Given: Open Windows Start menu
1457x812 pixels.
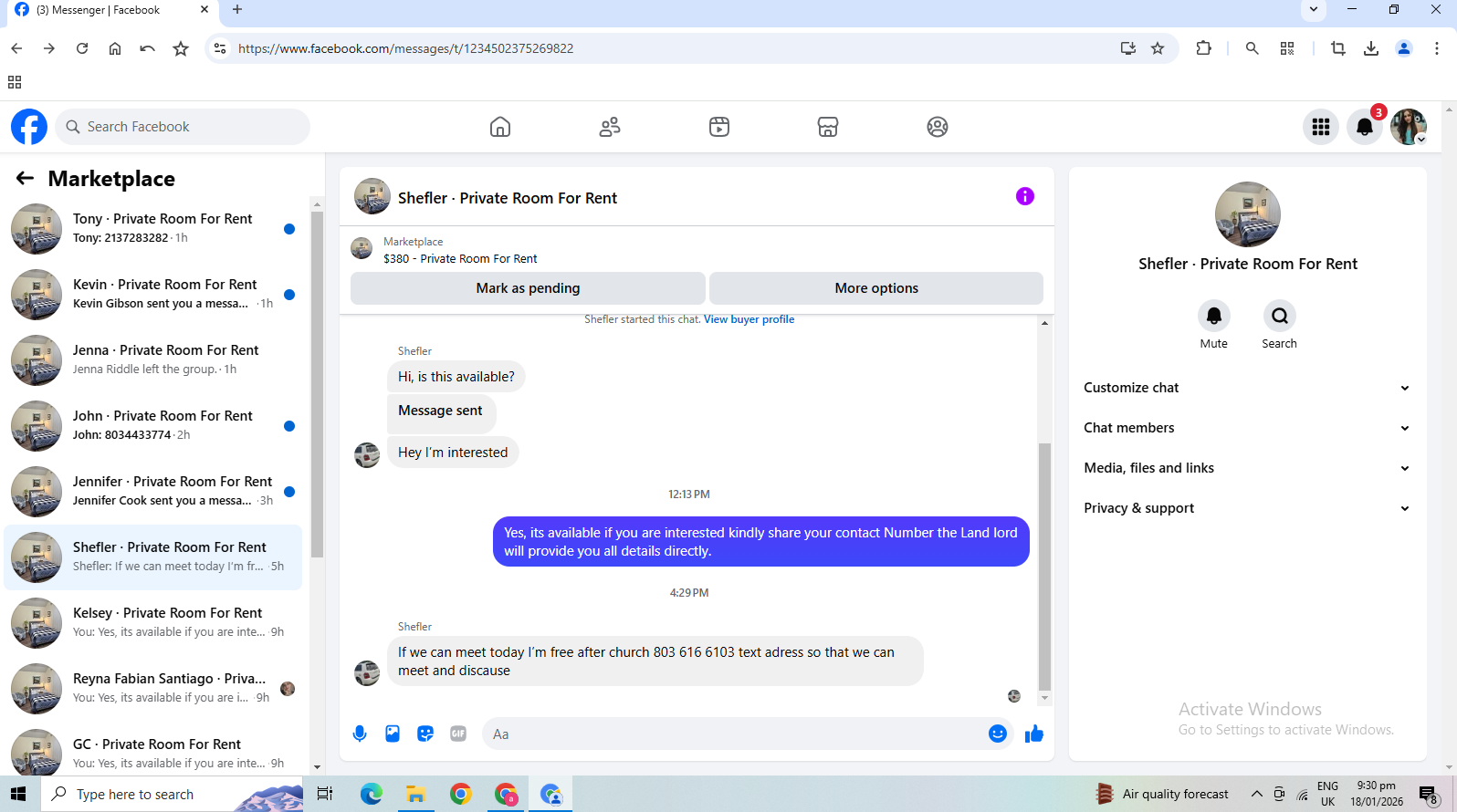Looking at the screenshot, I should (x=19, y=794).
